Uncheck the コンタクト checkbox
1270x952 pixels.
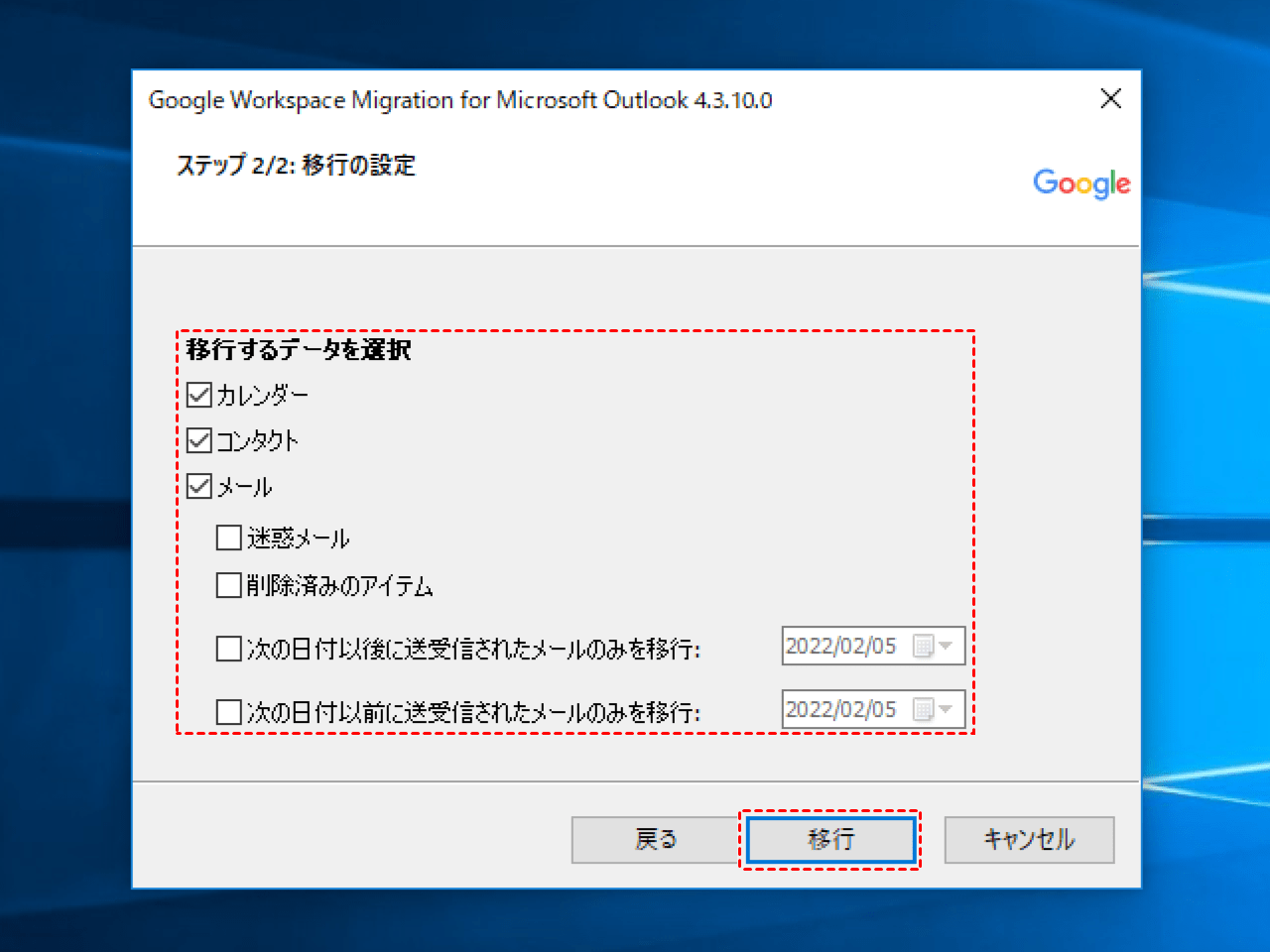[199, 440]
